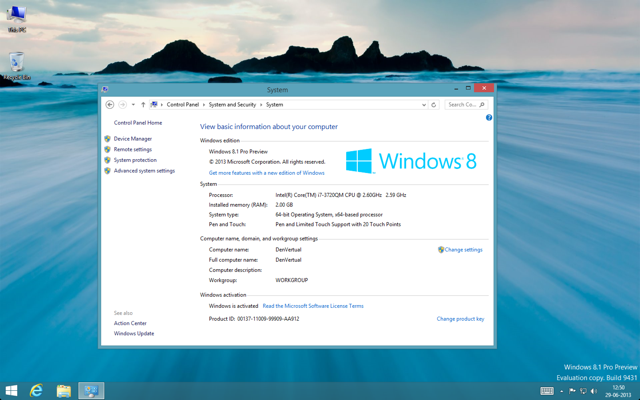
Task: Select the installed memory value 2.00 GB
Action: [284, 205]
